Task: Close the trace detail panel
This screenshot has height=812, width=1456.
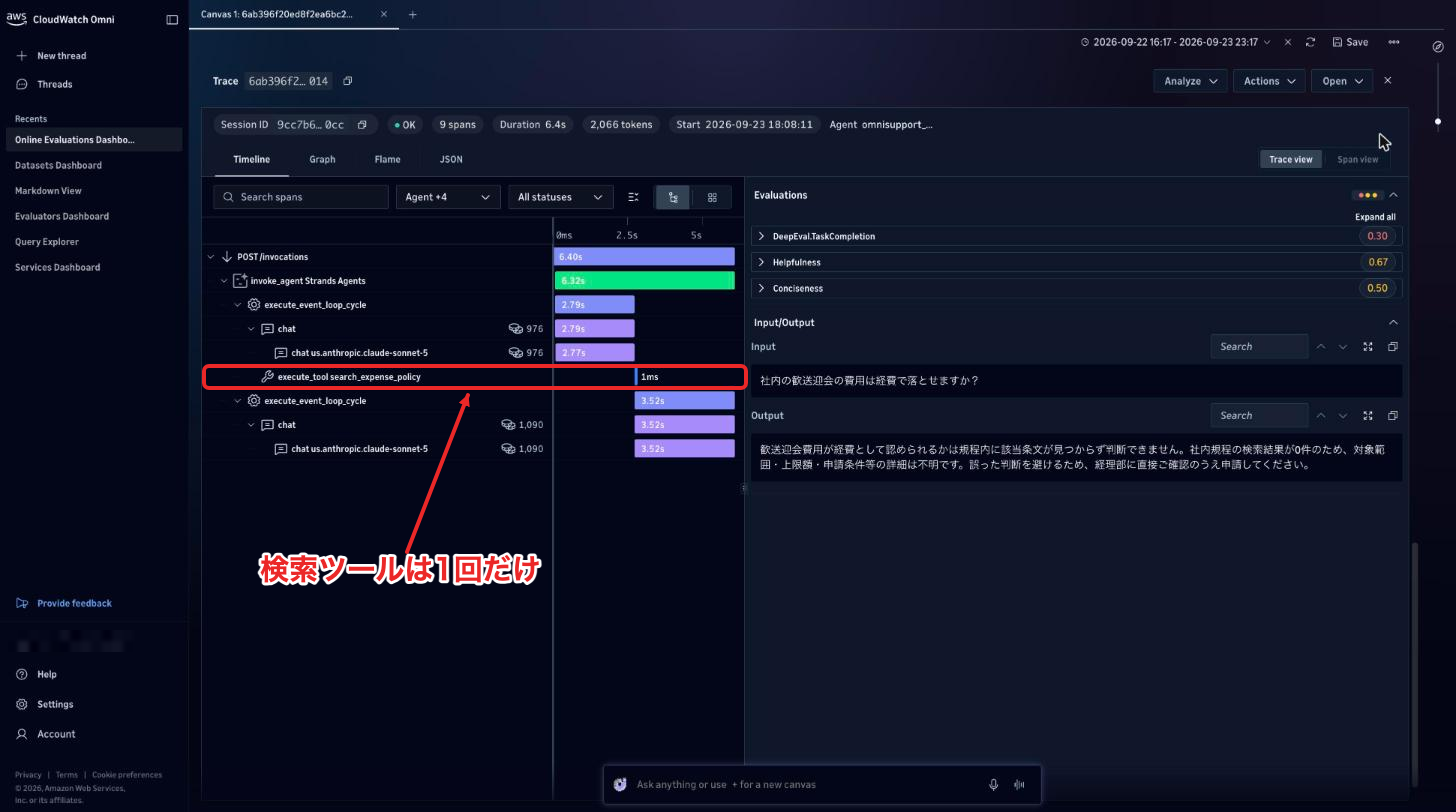Action: tap(1388, 81)
